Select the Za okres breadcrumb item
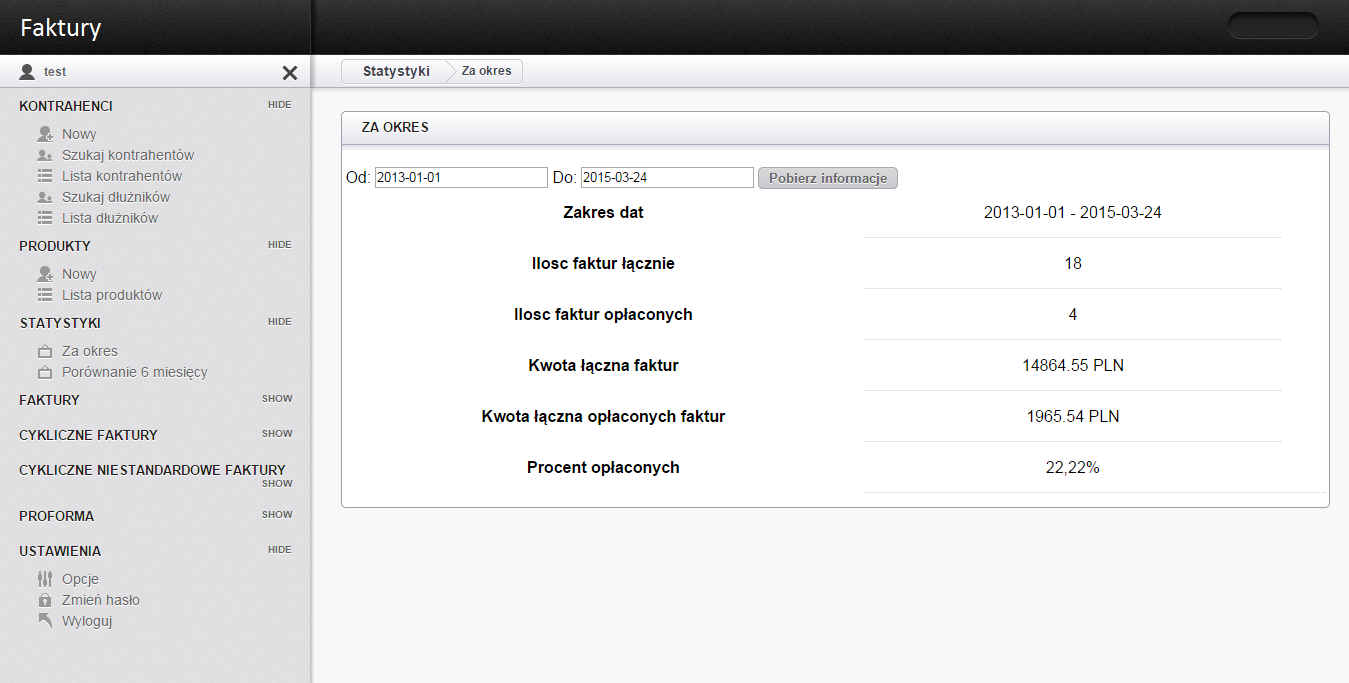Image resolution: width=1349 pixels, height=683 pixels. [x=486, y=72]
